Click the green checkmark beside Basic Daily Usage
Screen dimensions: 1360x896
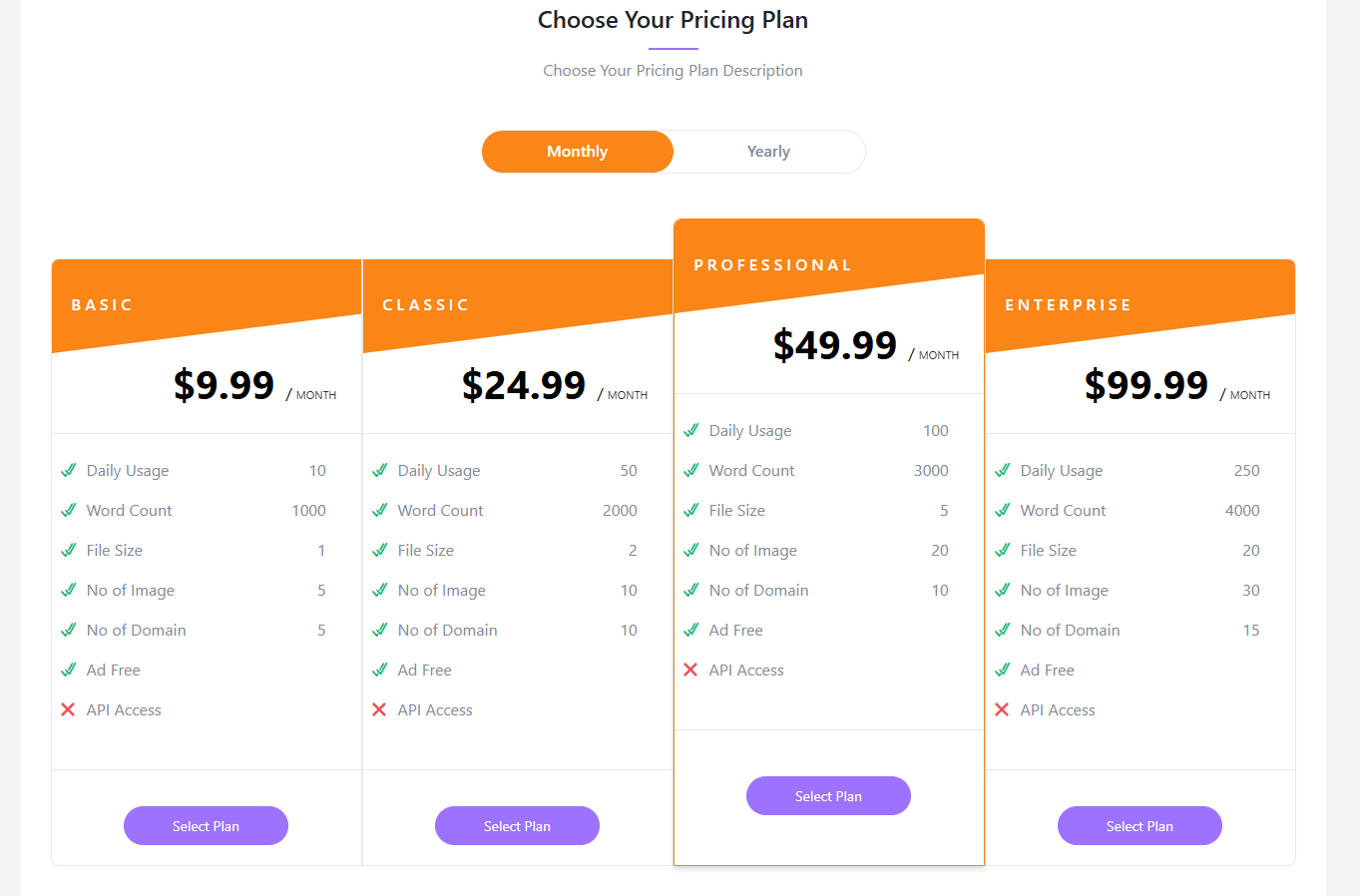[69, 470]
